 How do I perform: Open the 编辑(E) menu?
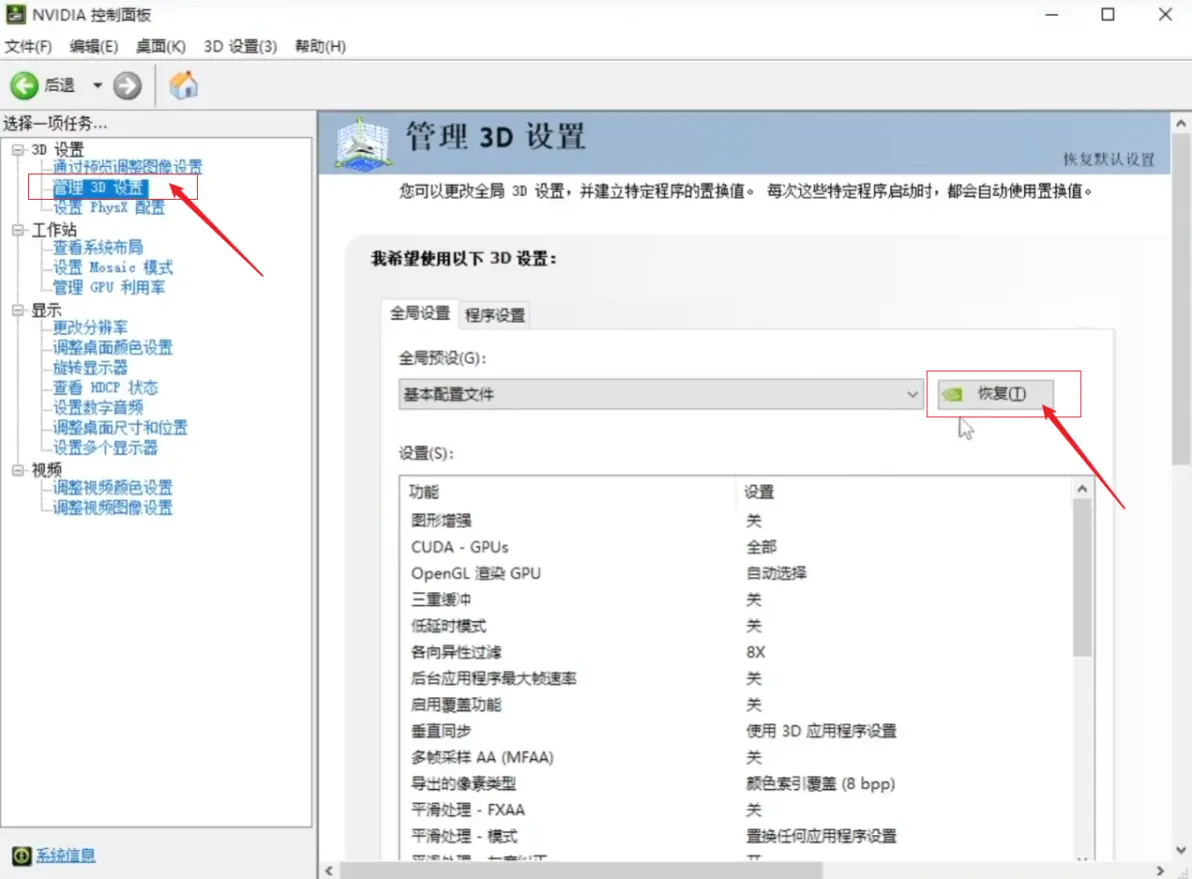tap(94, 46)
